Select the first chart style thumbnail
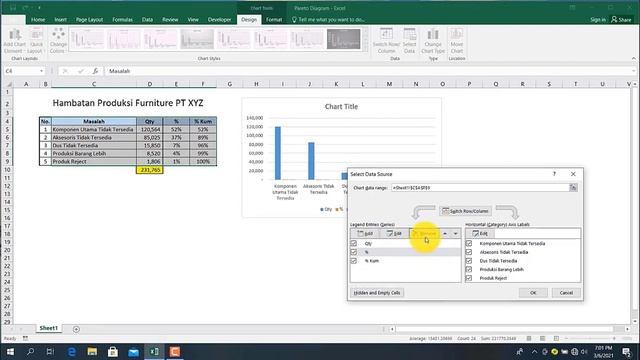This screenshot has height=360, width=640. [x=87, y=39]
